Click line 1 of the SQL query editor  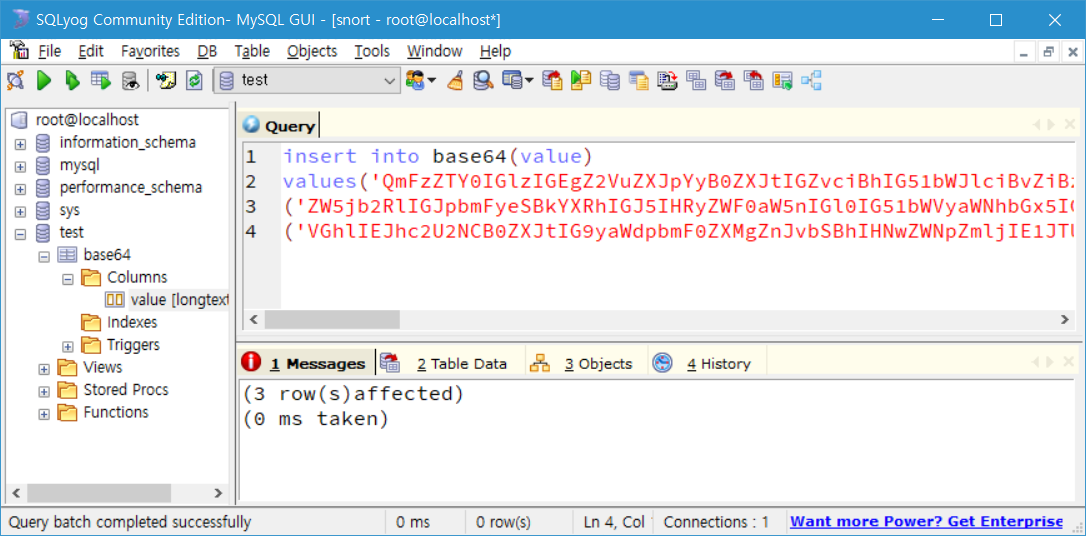[x=438, y=157]
